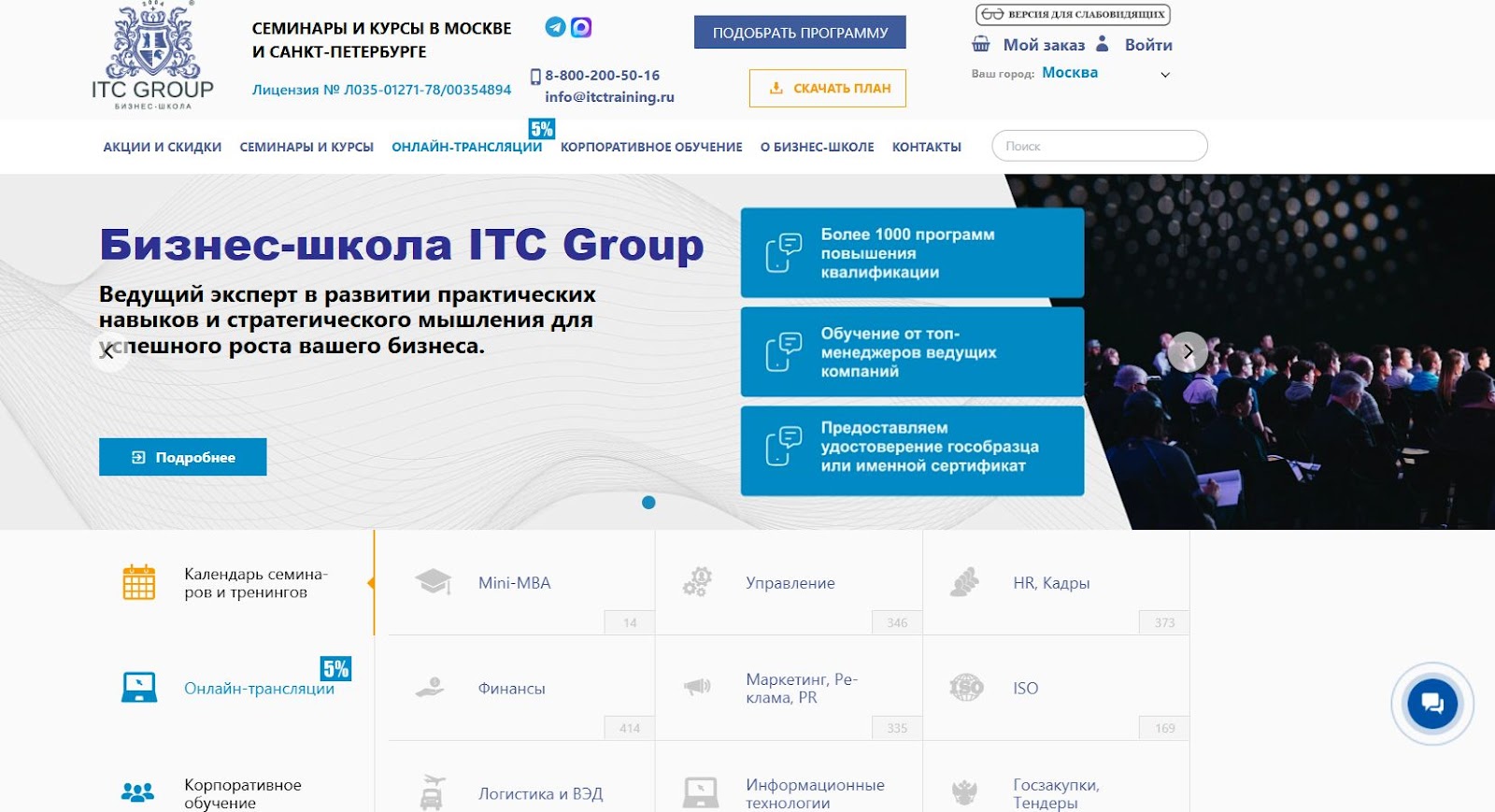This screenshot has width=1495, height=812.
Task: Open the Мой заказ link
Action: coord(1044,45)
